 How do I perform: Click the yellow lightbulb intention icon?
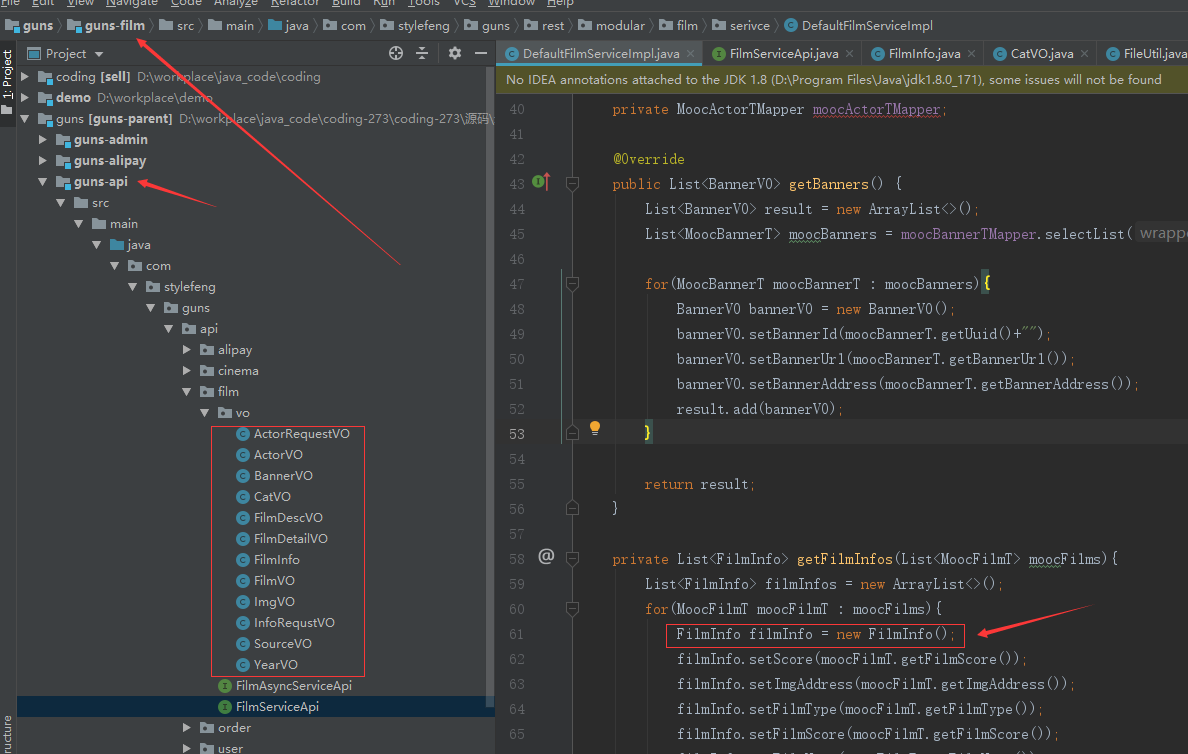point(595,428)
